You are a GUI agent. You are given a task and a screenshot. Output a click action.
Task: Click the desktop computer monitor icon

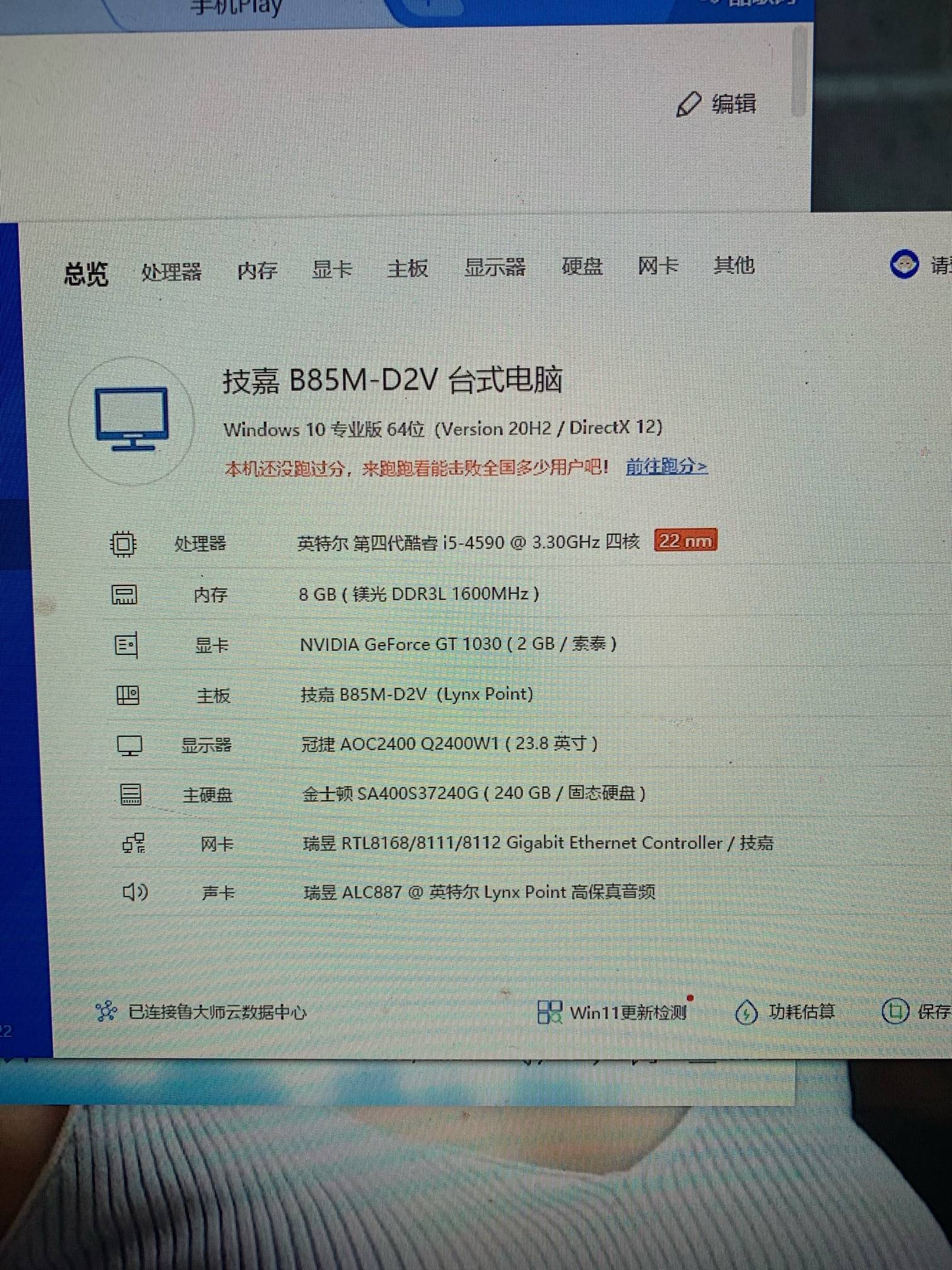click(x=132, y=419)
